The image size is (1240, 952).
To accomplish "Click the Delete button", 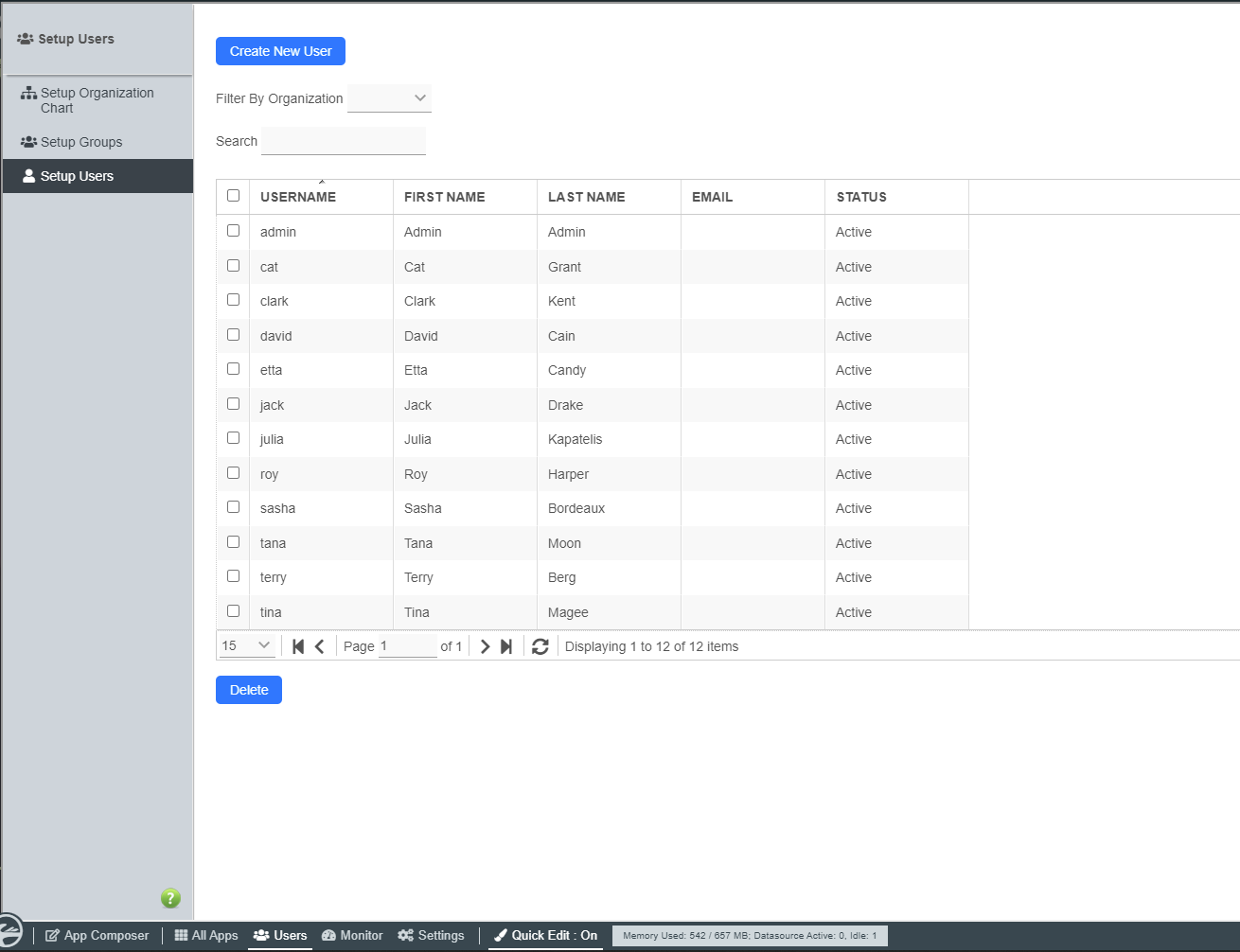I will pos(249,690).
